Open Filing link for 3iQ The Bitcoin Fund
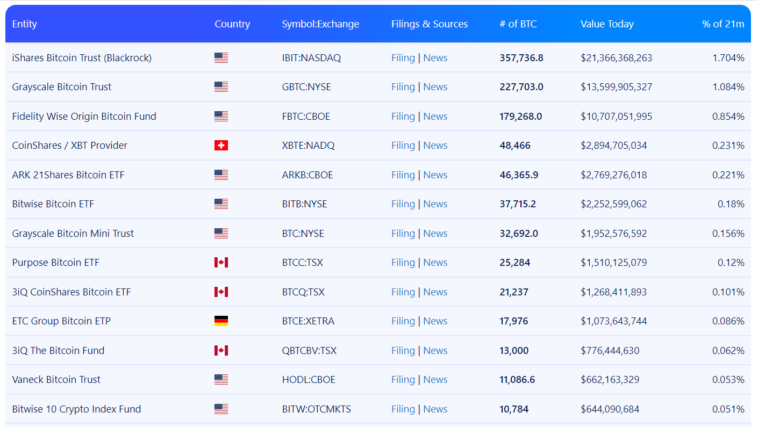Screen dimensions: 758x427 click(x=403, y=350)
